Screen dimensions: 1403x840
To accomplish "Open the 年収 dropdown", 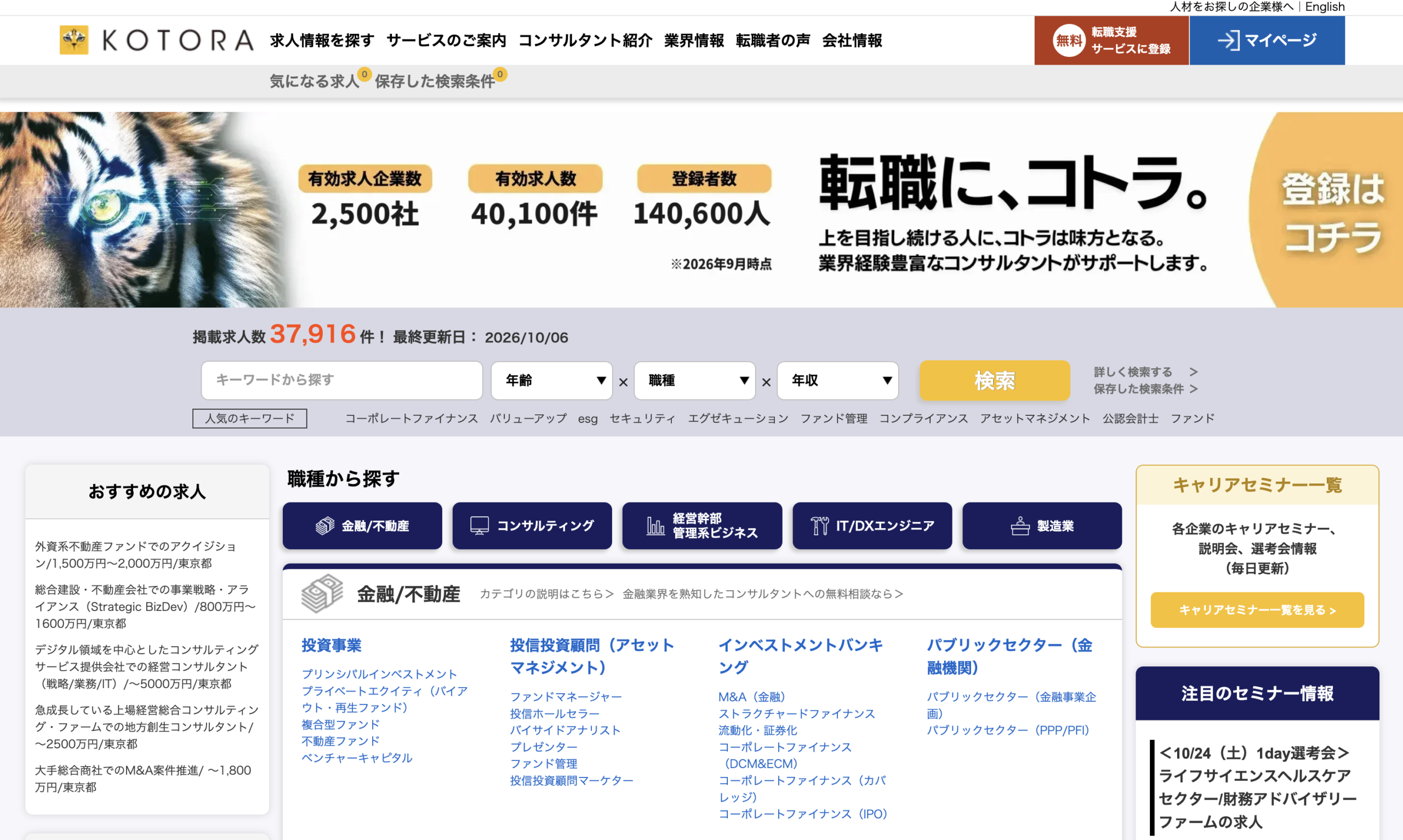I will (837, 380).
